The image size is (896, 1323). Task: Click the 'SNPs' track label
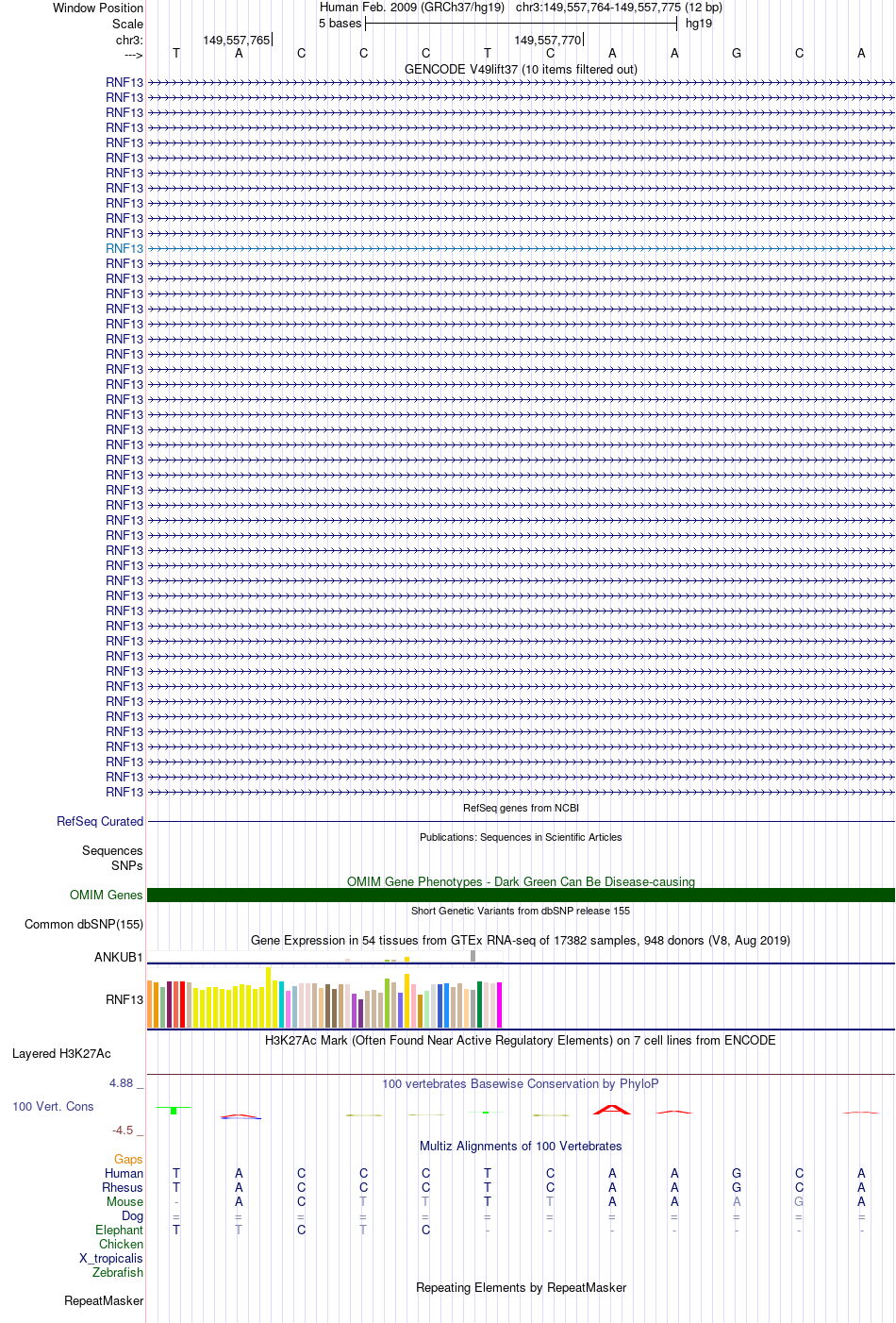(x=127, y=865)
